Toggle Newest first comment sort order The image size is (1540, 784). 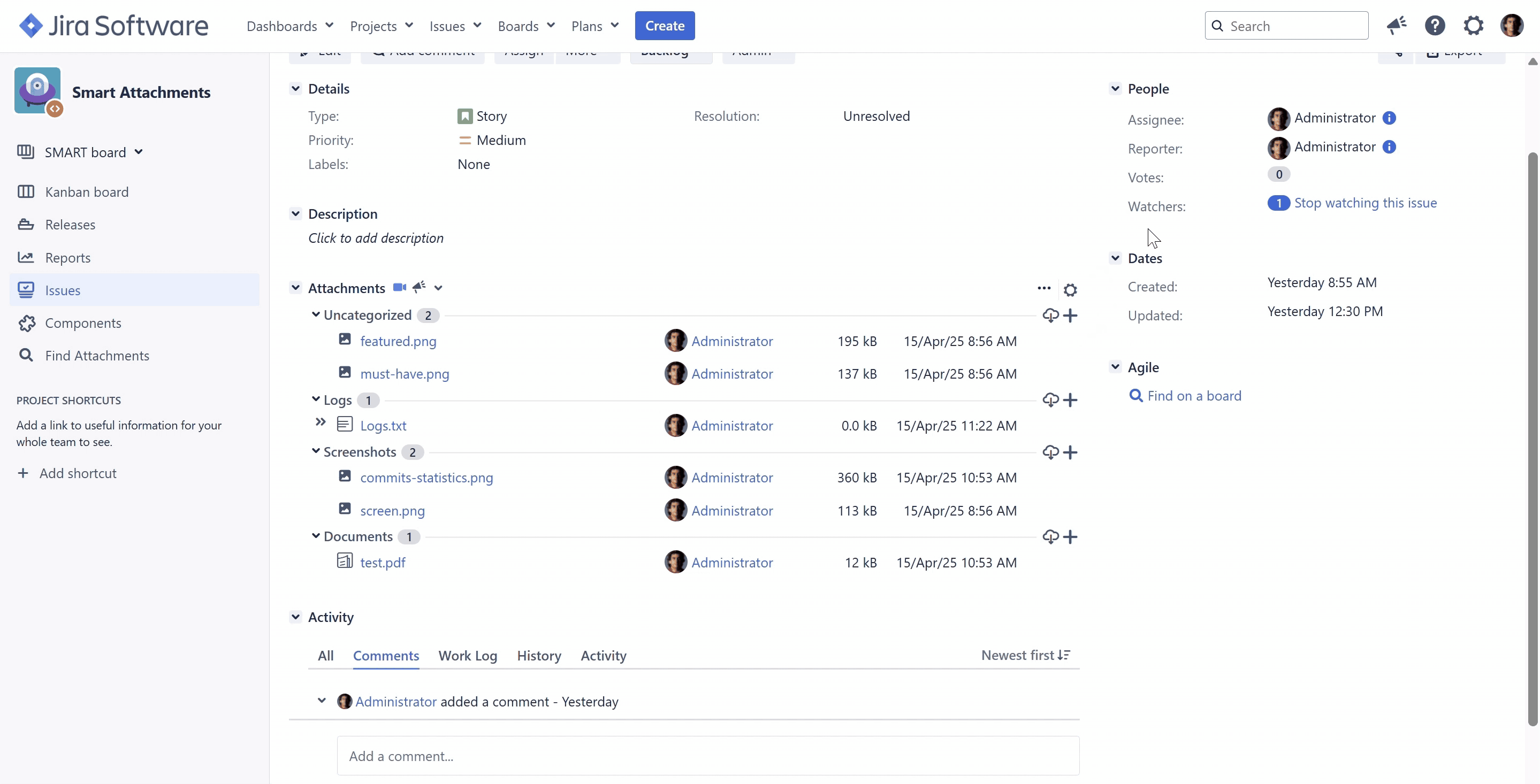tap(1026, 655)
